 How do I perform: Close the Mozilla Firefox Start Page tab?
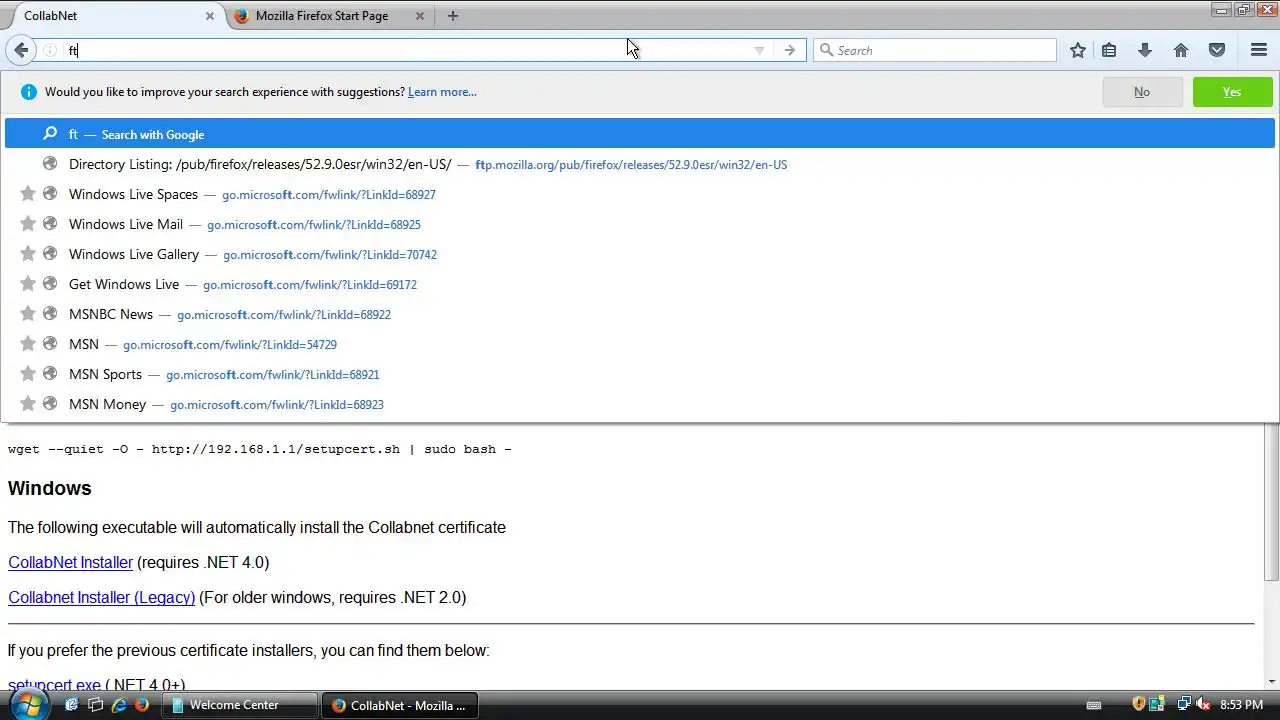coord(420,16)
